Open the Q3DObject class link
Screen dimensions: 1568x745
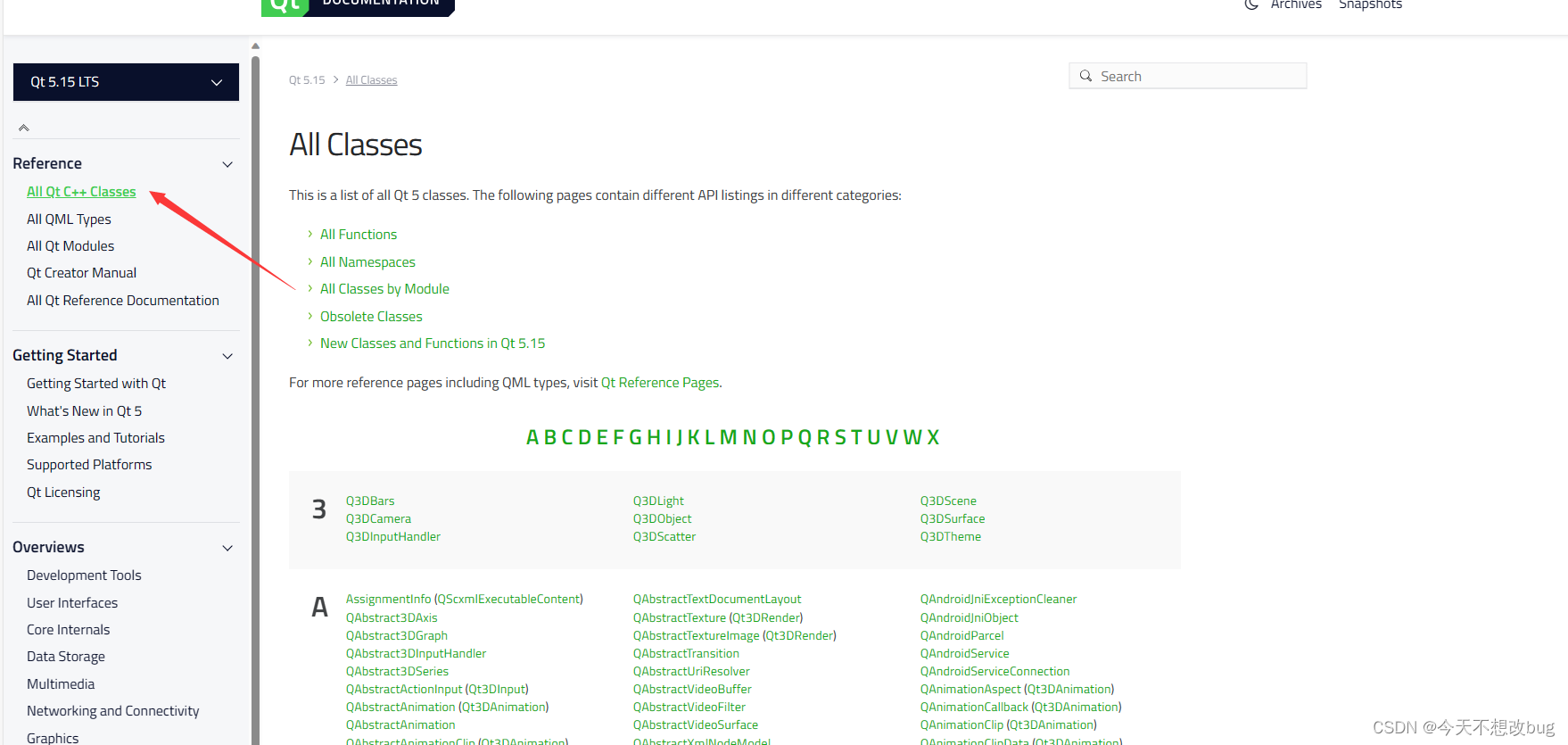coord(662,519)
